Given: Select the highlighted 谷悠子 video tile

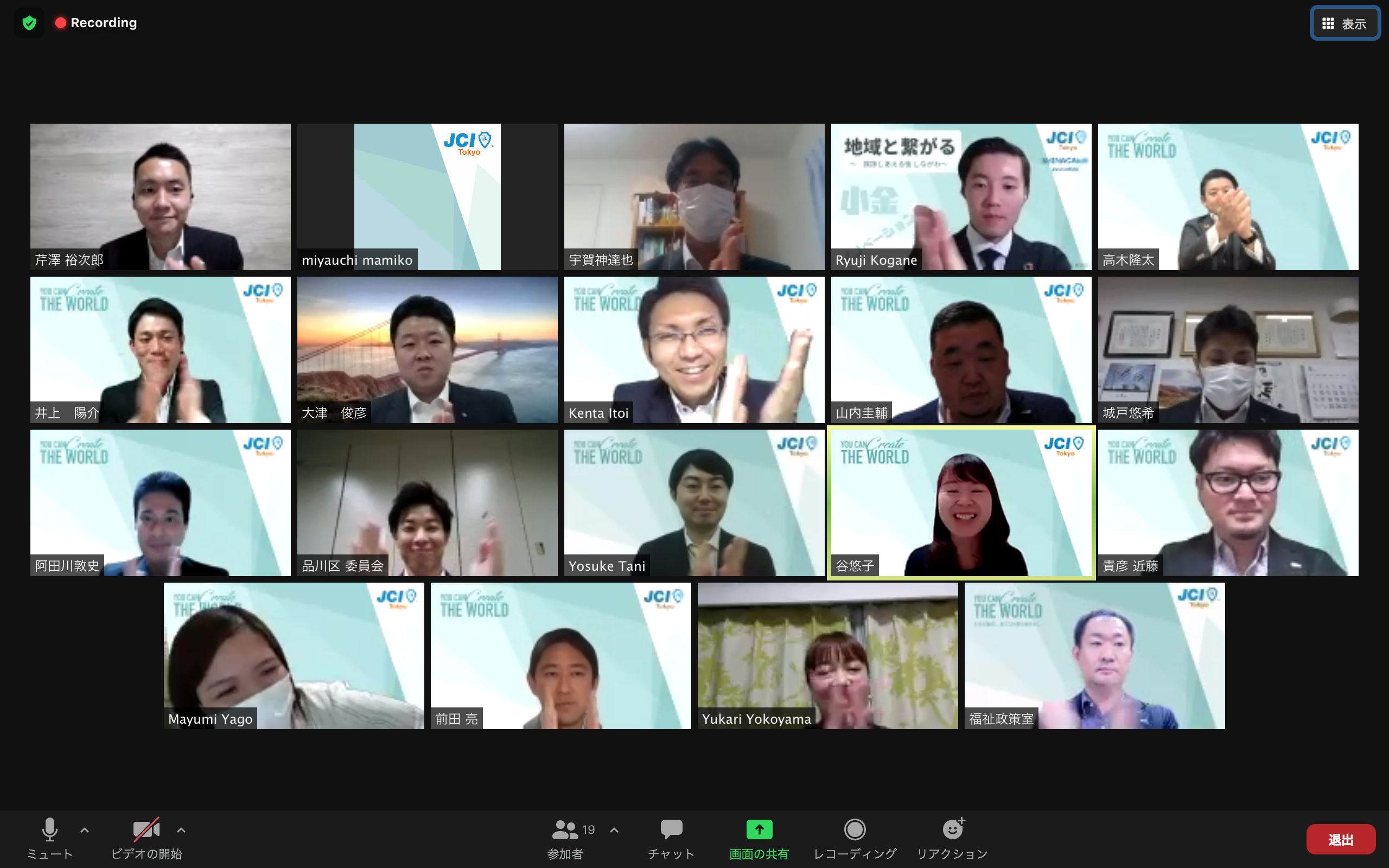Looking at the screenshot, I should tap(961, 502).
